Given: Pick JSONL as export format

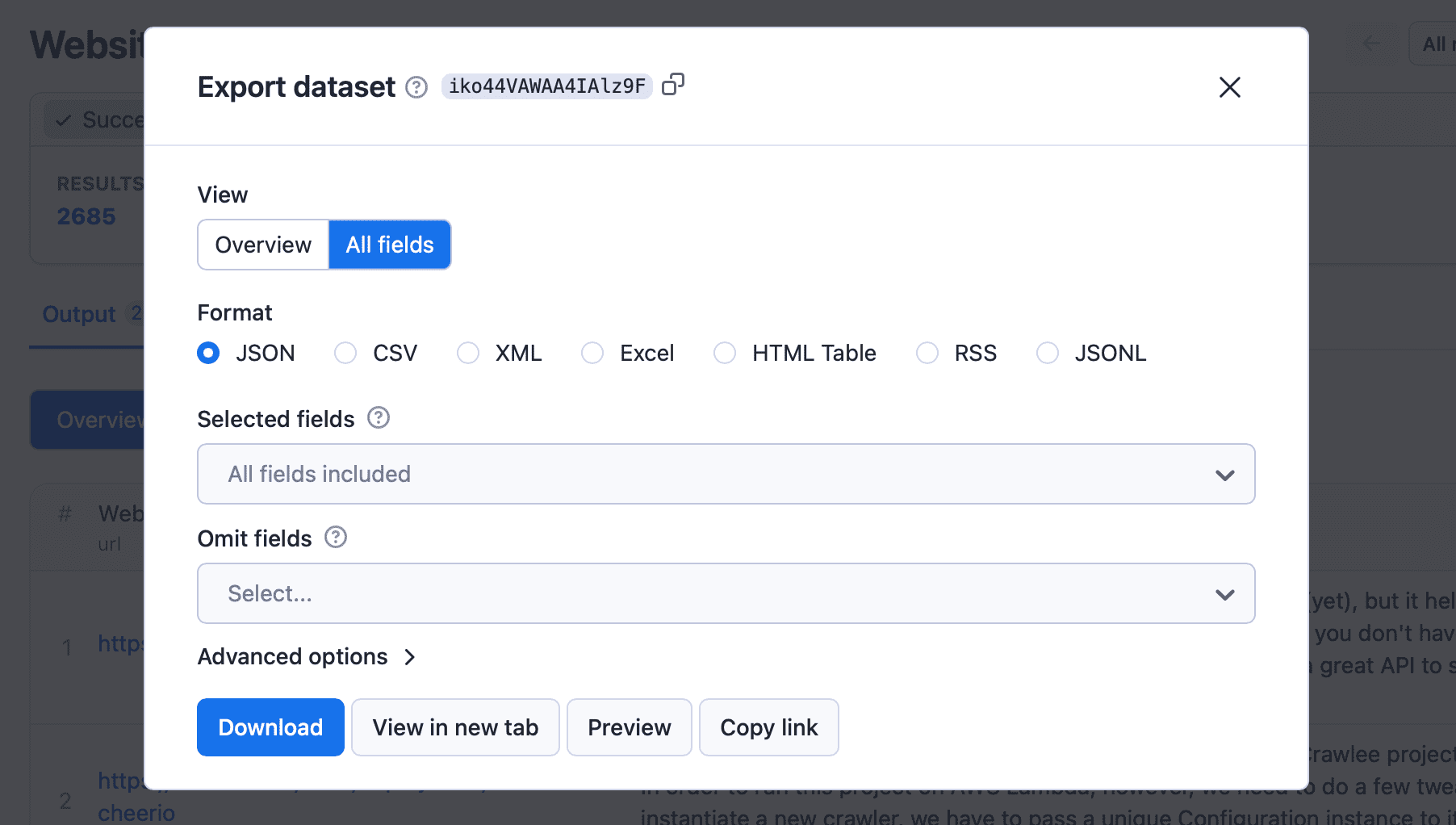Looking at the screenshot, I should 1047,353.
